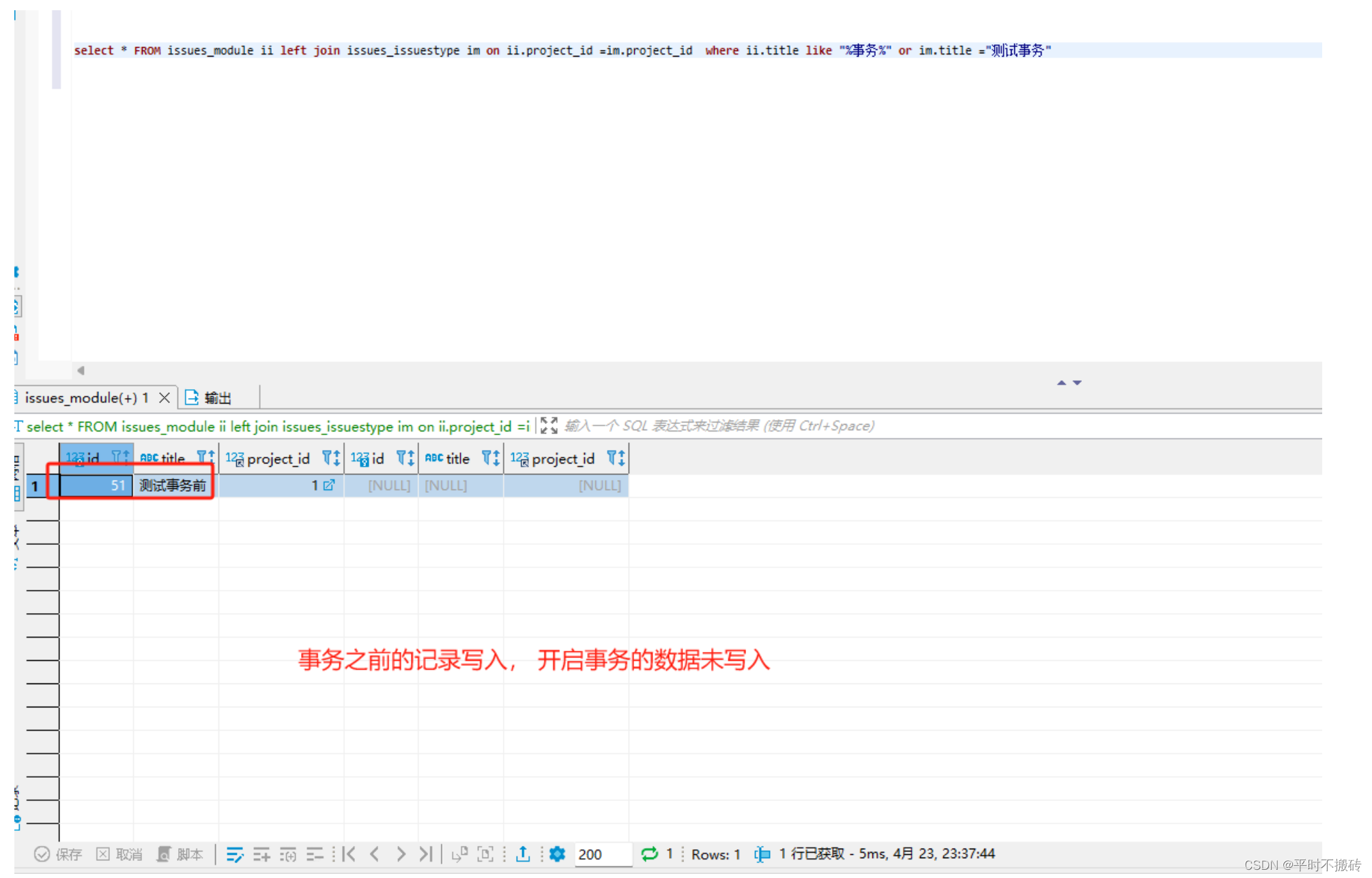Click the collapse panel up arrow
Screen dimensions: 1372x878
1061,383
